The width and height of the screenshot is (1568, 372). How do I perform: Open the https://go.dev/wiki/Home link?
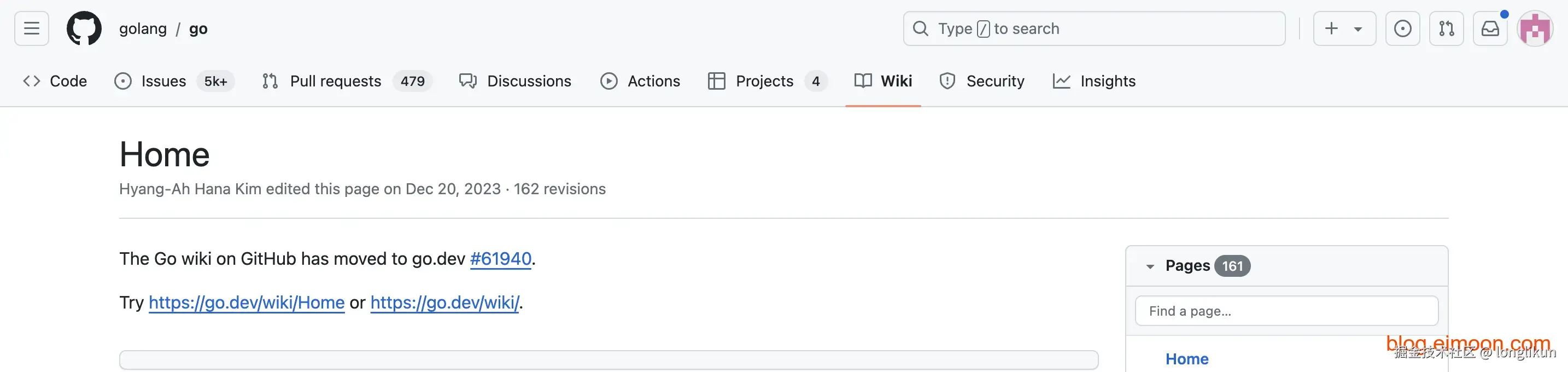coord(247,303)
